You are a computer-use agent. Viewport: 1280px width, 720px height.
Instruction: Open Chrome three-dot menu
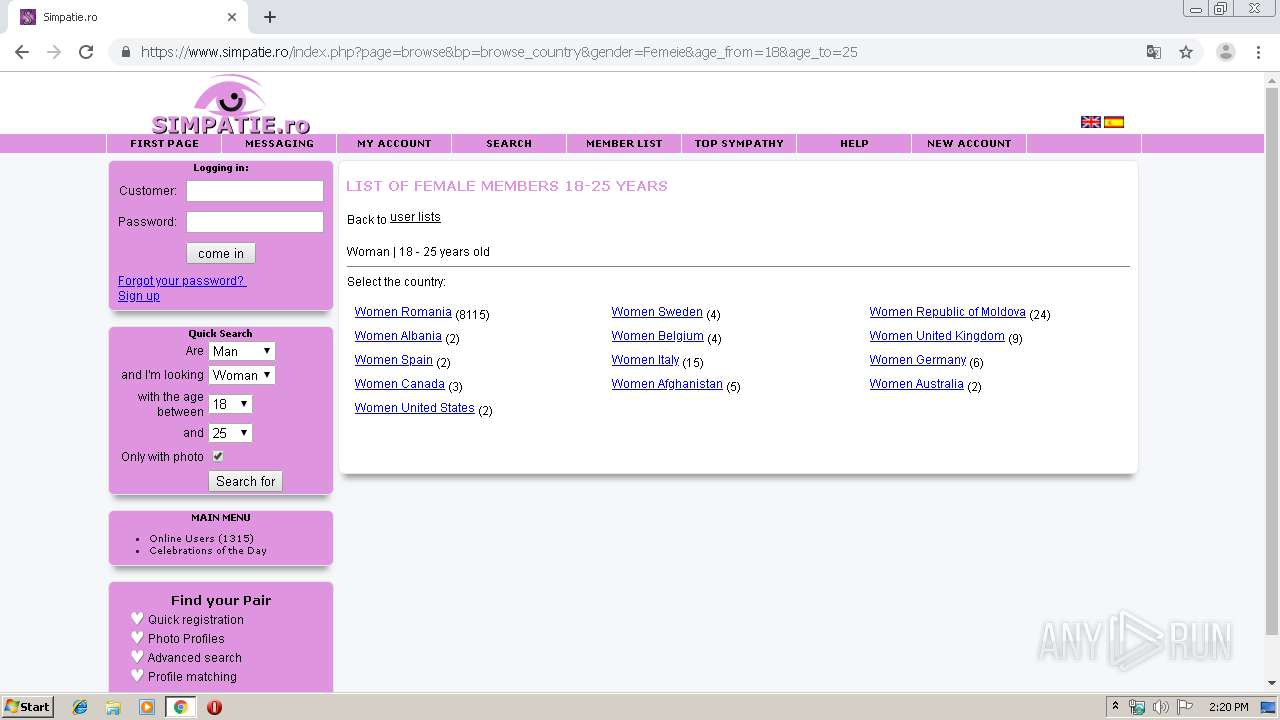[1258, 52]
